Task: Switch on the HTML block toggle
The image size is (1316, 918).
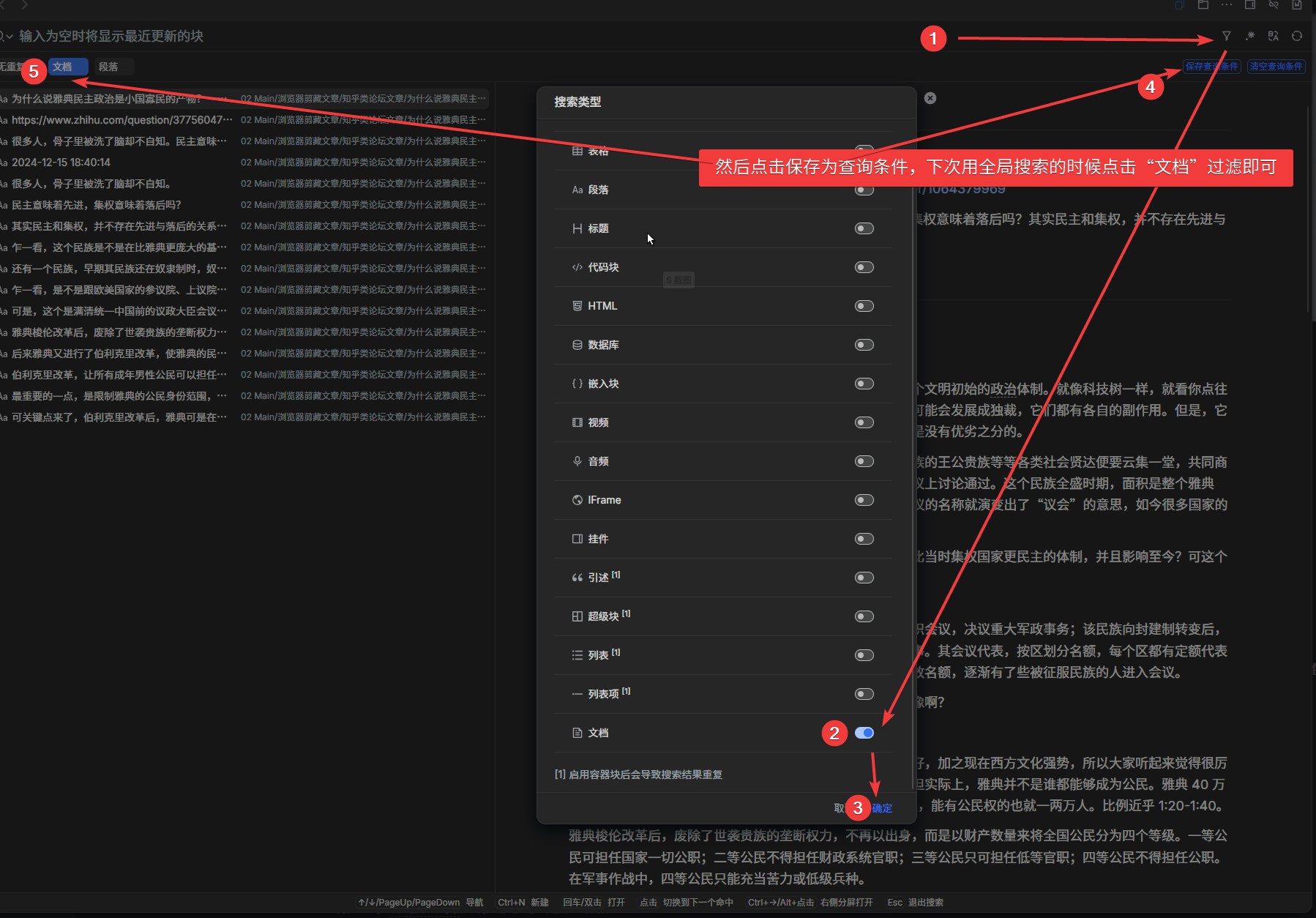Action: coord(864,306)
